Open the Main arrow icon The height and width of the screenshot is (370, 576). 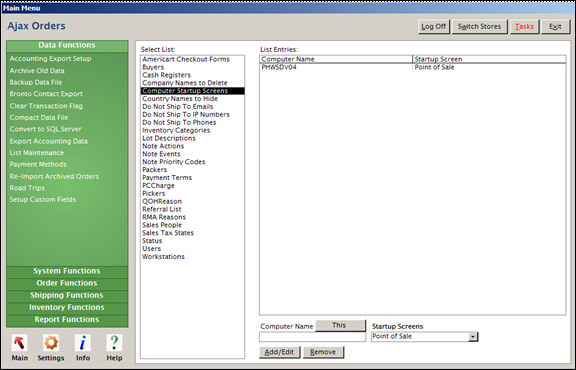point(19,343)
